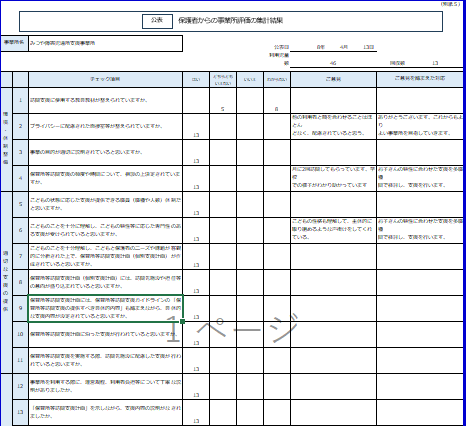Select the はい count 13 in row 8
466x426 pixels.
coord(196,291)
